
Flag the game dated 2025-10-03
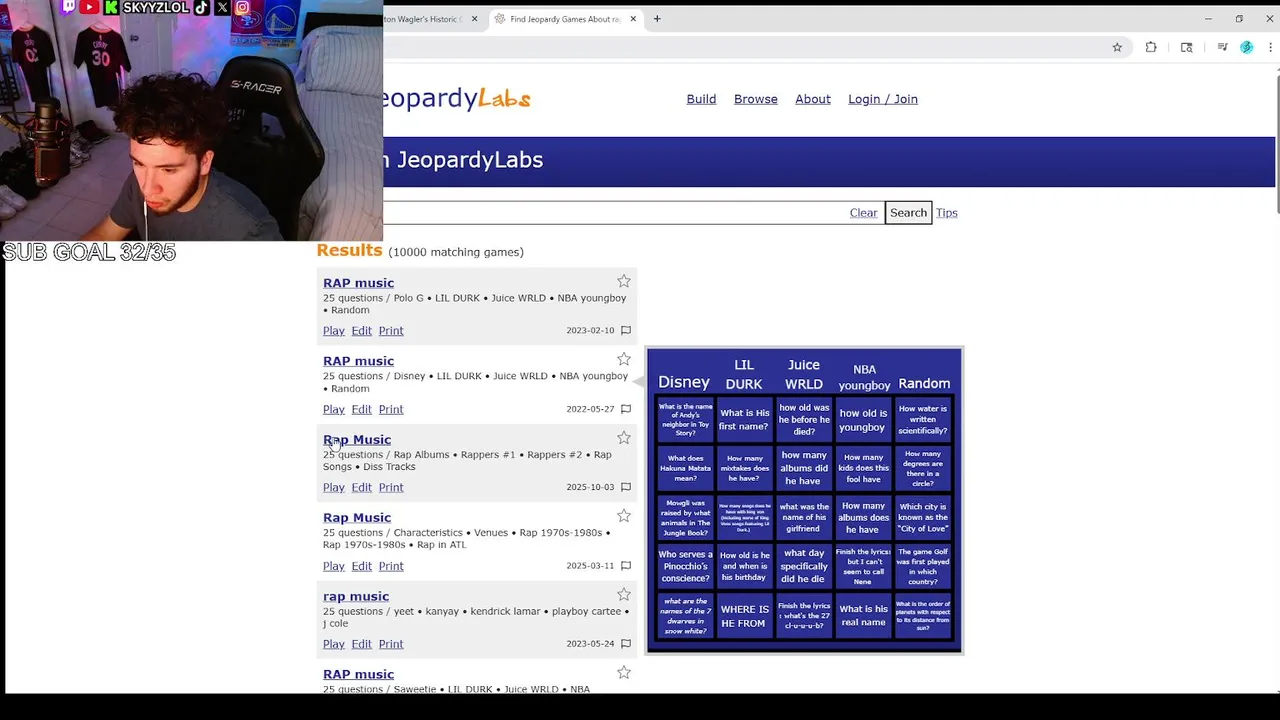pos(626,488)
